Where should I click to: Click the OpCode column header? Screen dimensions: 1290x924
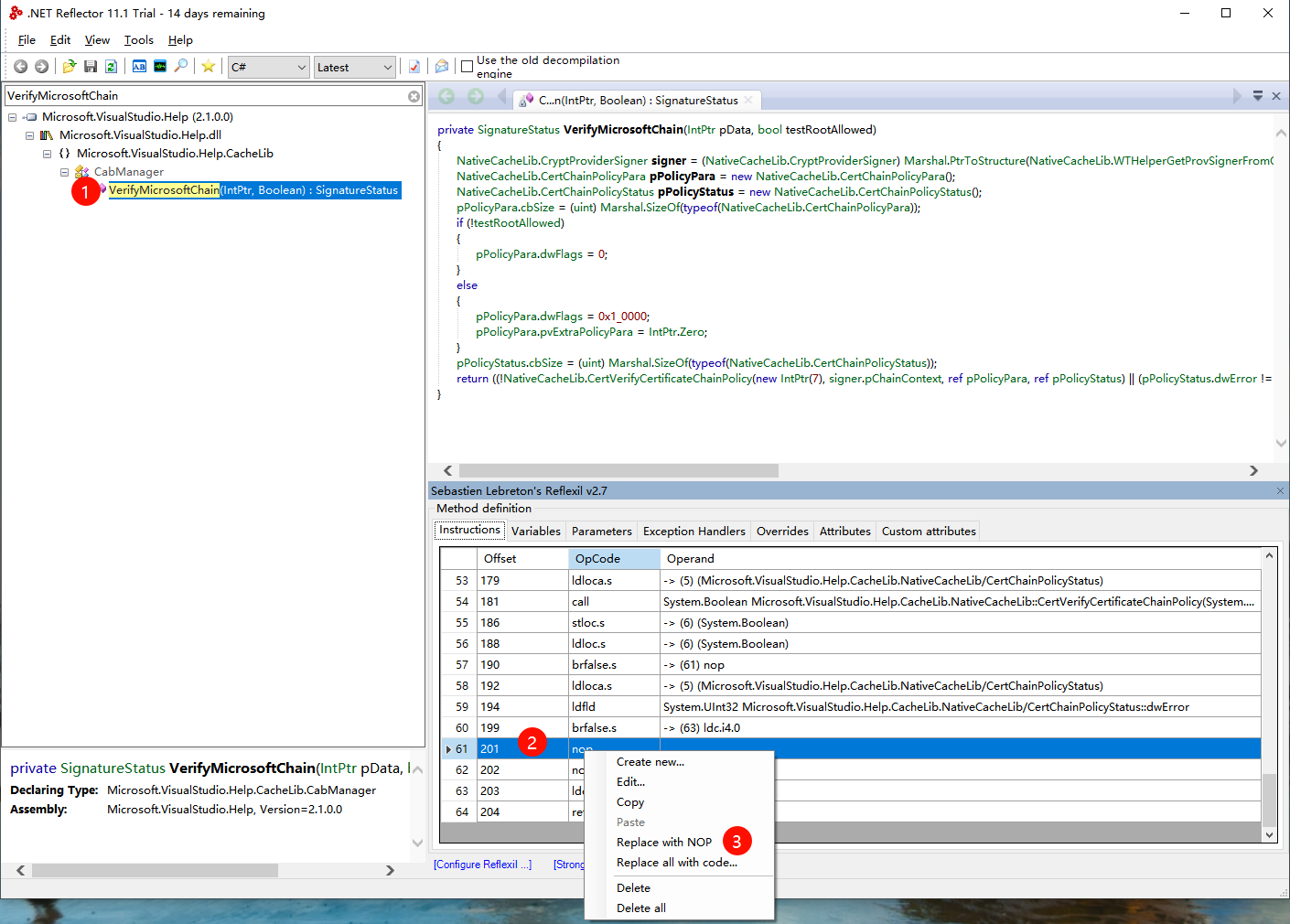614,559
